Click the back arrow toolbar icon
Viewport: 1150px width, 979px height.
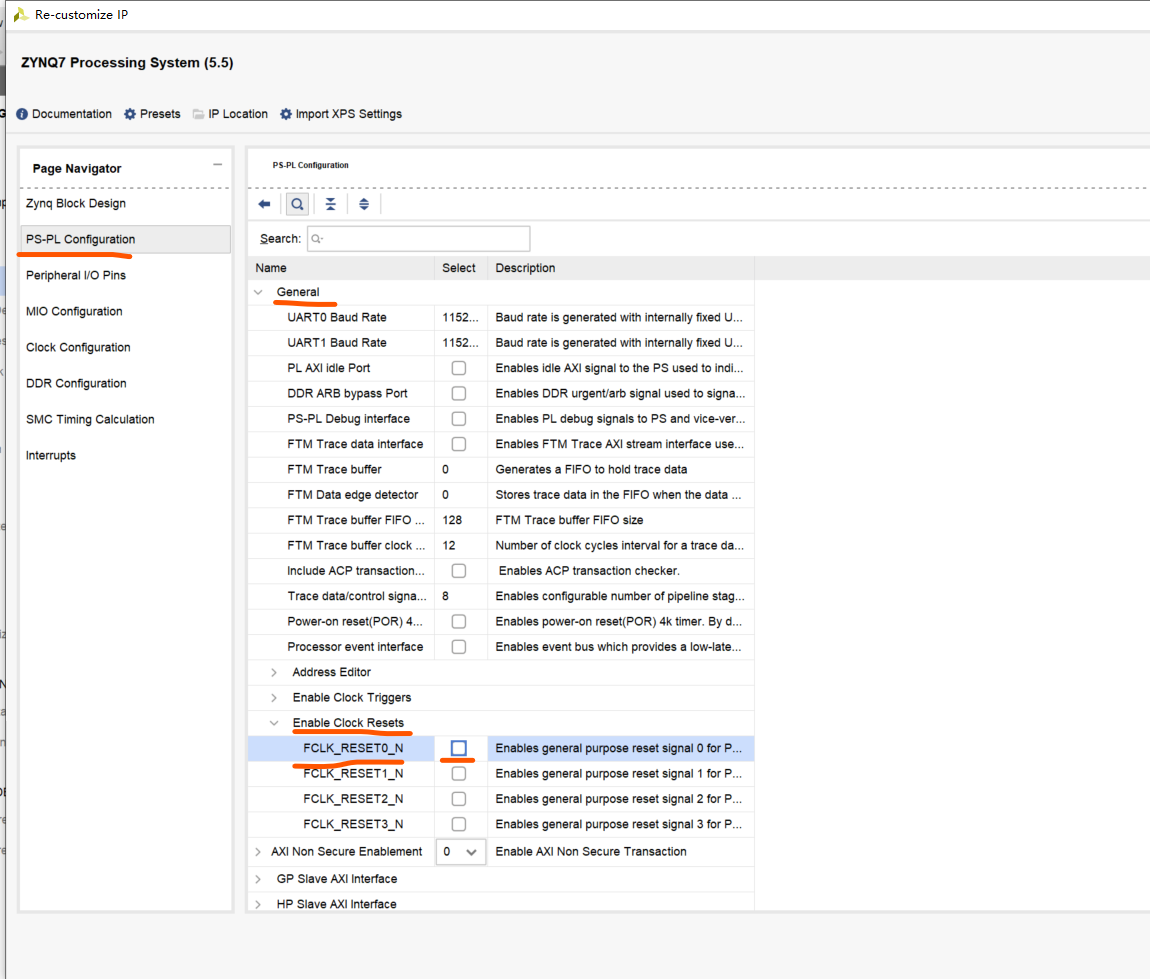[264, 204]
